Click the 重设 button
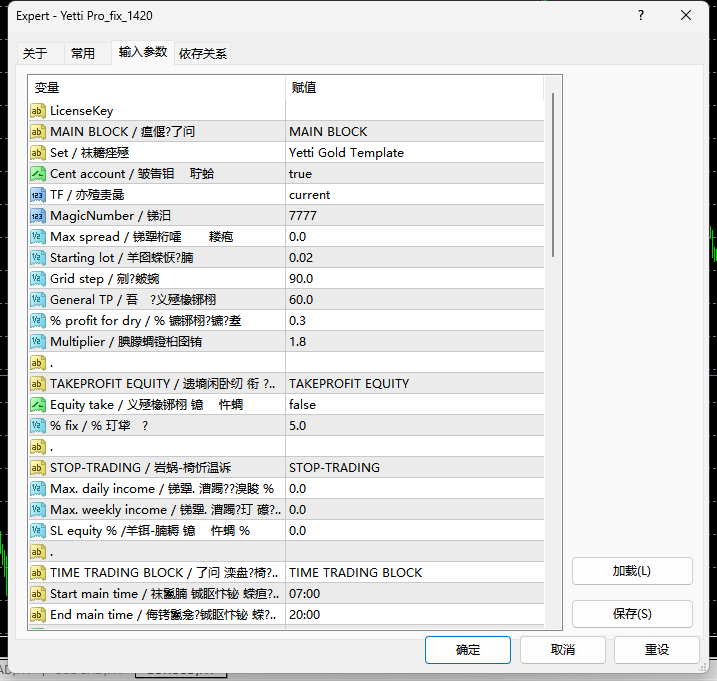The height and width of the screenshot is (681, 717). point(657,650)
